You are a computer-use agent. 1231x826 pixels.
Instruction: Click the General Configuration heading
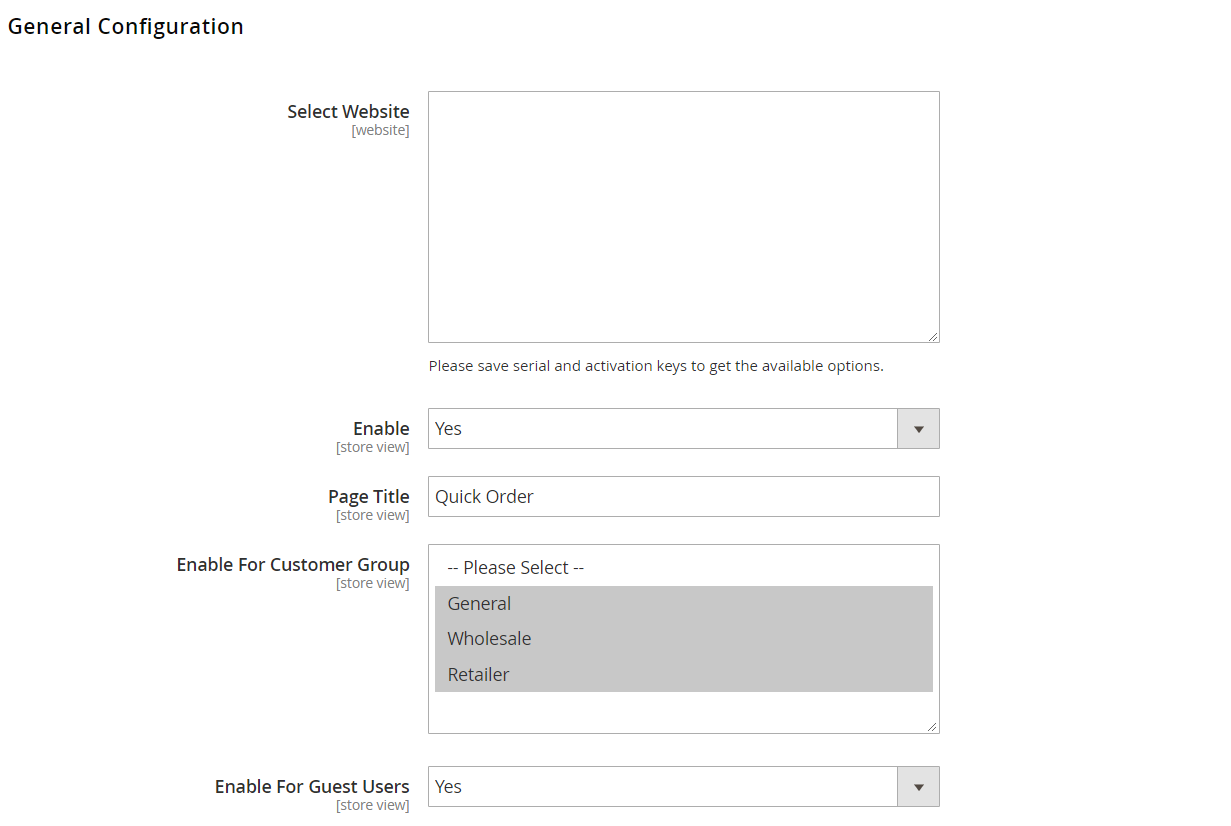126,27
